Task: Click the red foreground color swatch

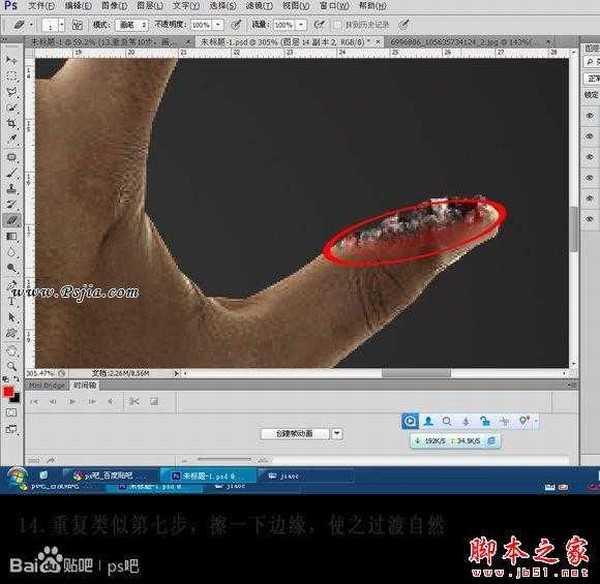Action: coord(8,392)
